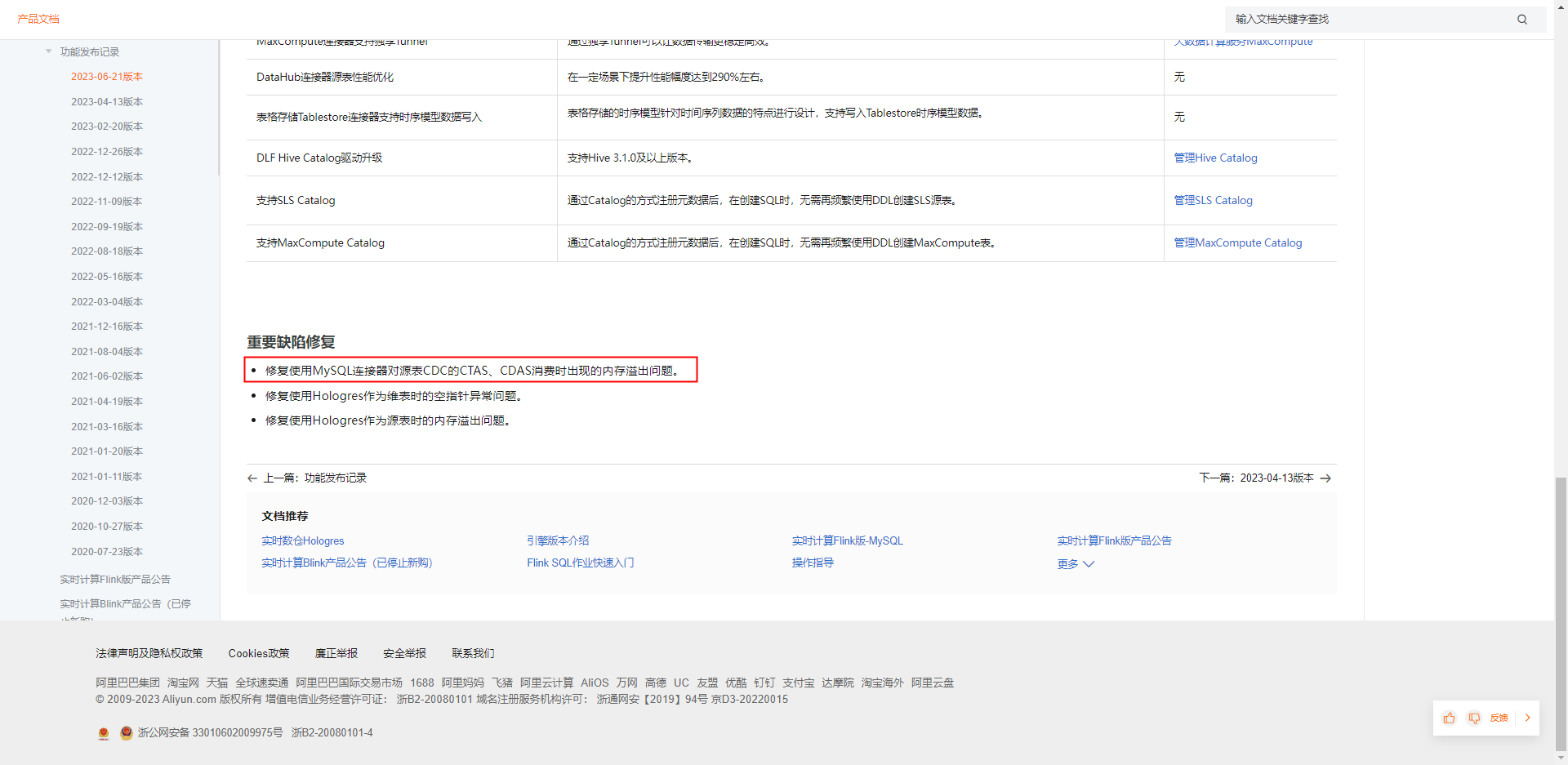Open 实时计算Flink版产品公告 in sidebar

(x=115, y=580)
